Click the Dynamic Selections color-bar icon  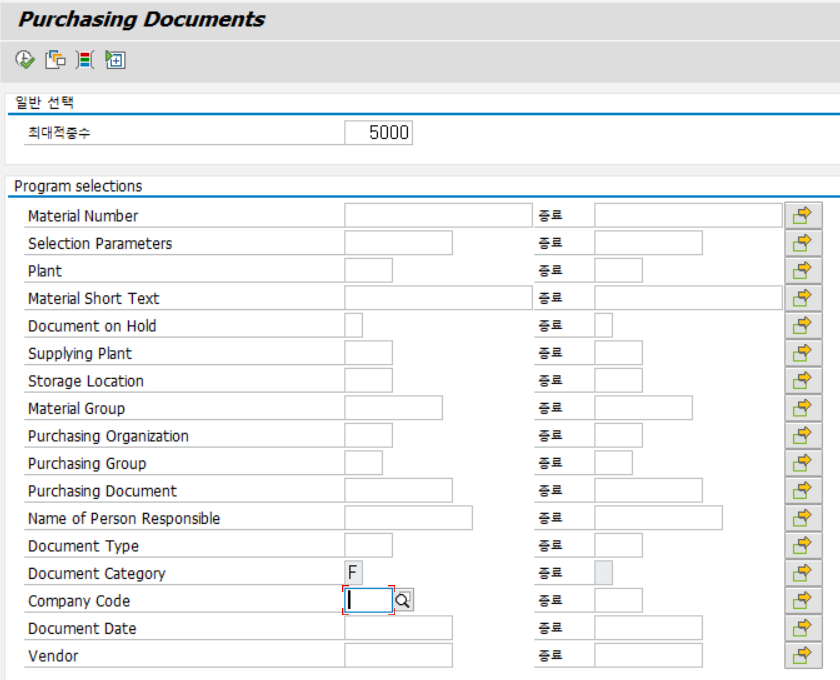click(85, 59)
